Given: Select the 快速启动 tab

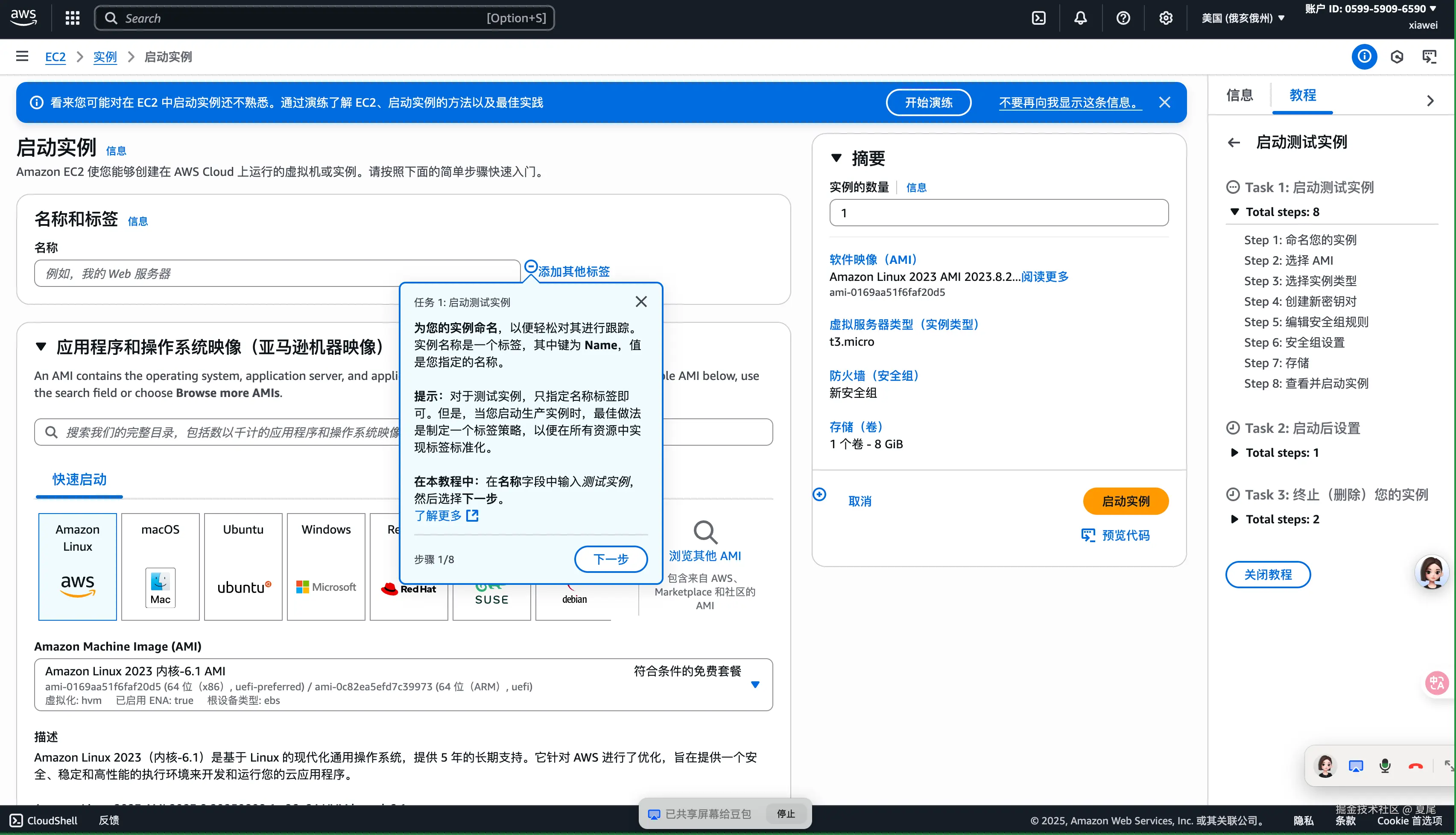Looking at the screenshot, I should click(x=79, y=479).
